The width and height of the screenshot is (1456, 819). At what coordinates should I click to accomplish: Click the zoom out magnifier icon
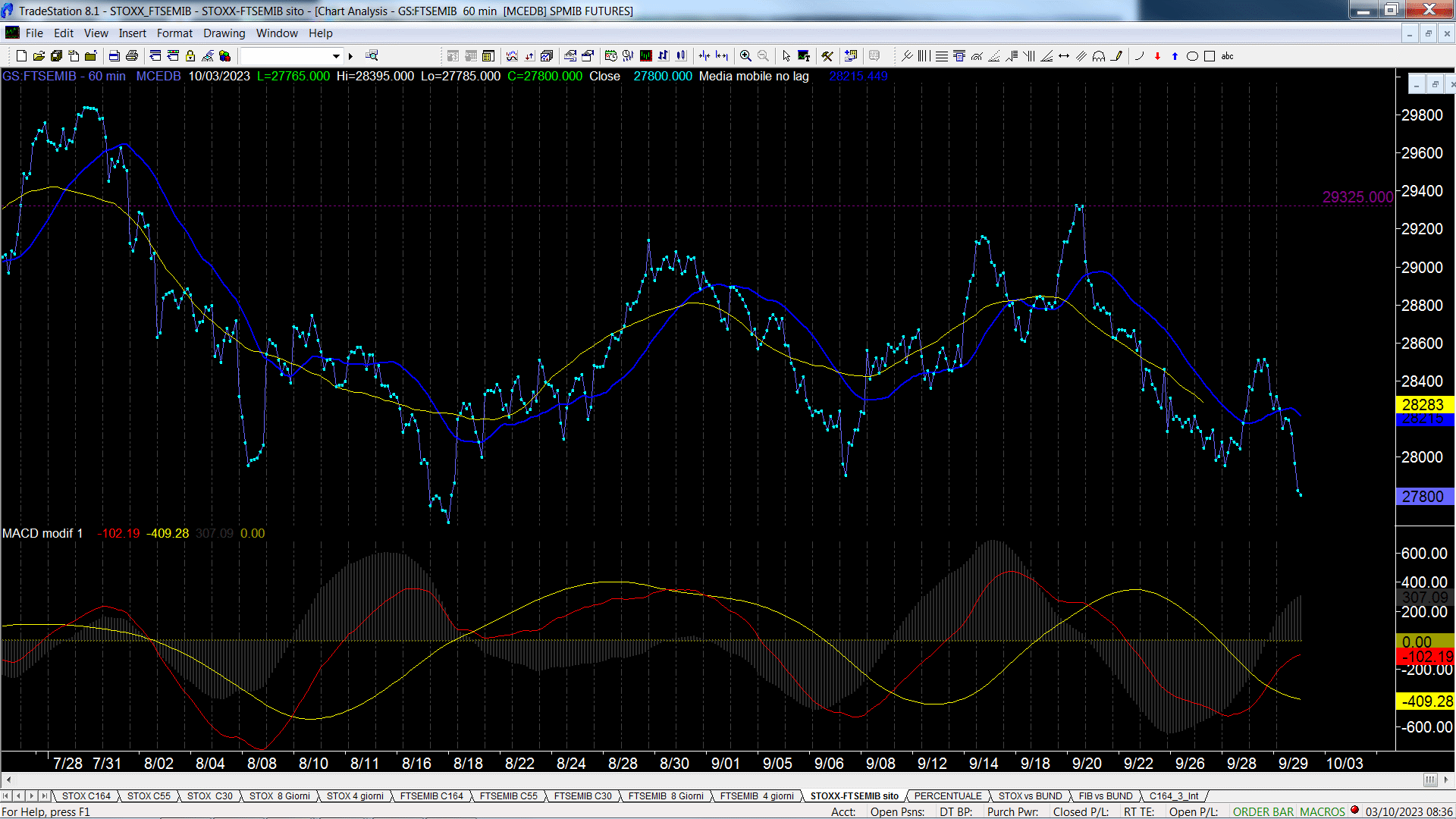(764, 56)
